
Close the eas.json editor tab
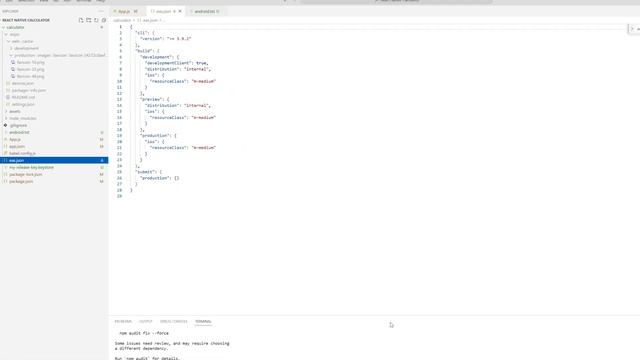pos(180,11)
